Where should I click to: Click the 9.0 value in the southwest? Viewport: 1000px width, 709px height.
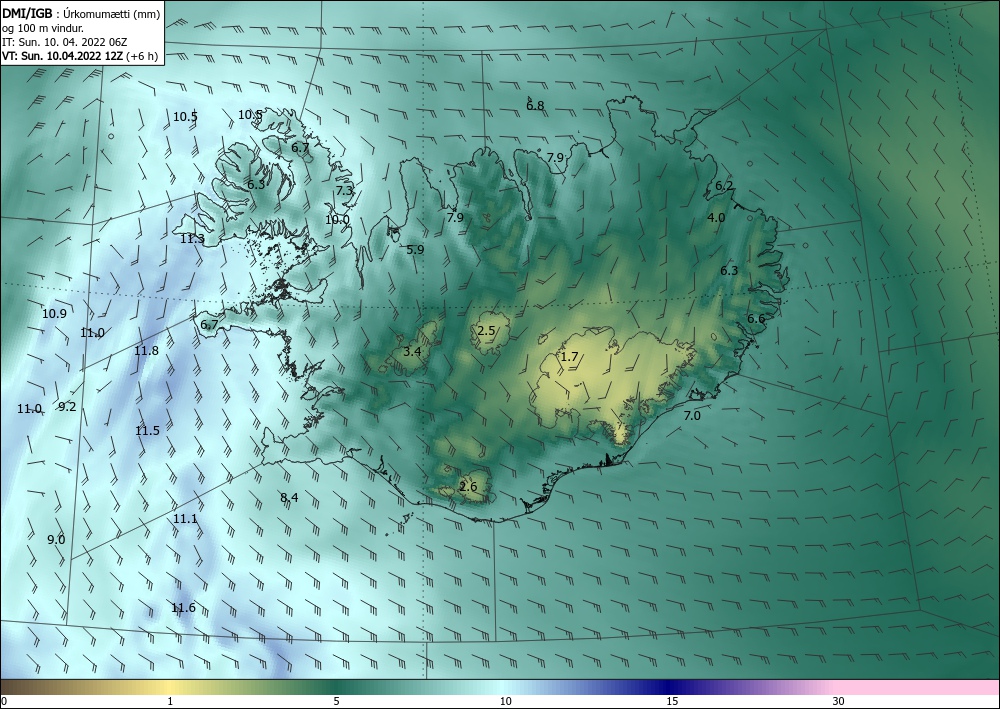(x=56, y=540)
